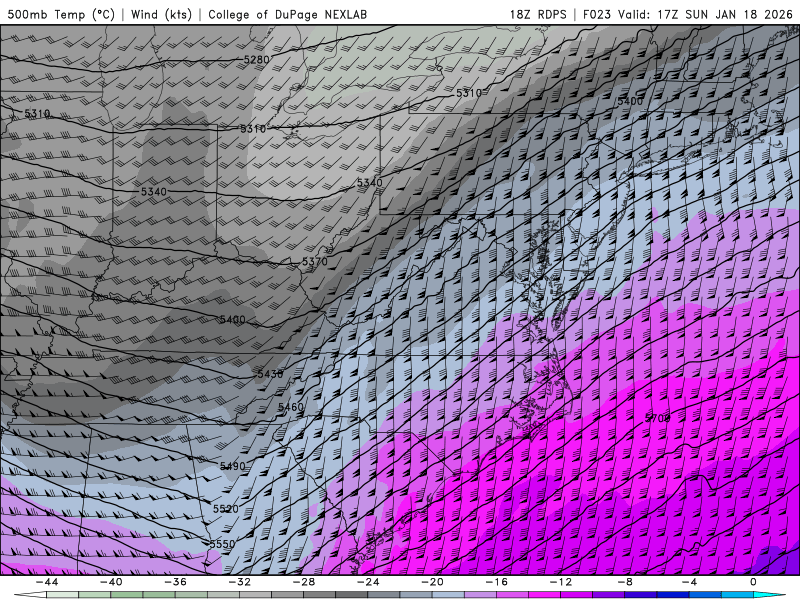Click the 5460 height contour label
Screen dimensions: 800x600
[291, 407]
